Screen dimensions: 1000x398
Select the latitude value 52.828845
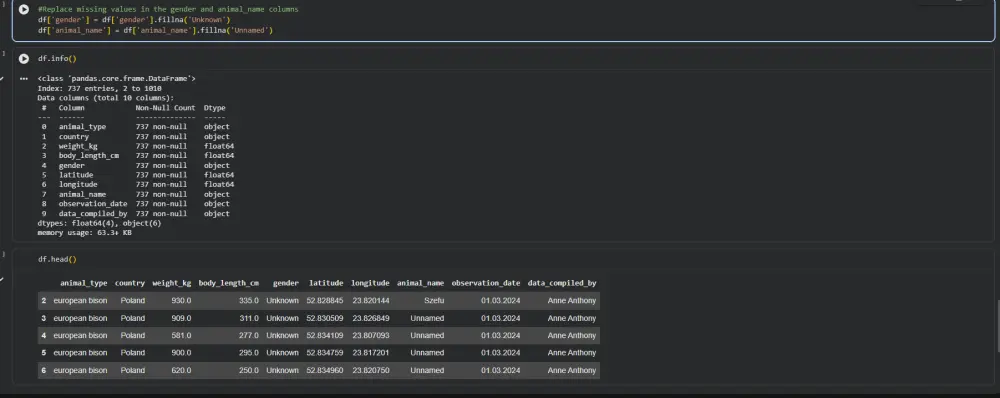click(325, 300)
